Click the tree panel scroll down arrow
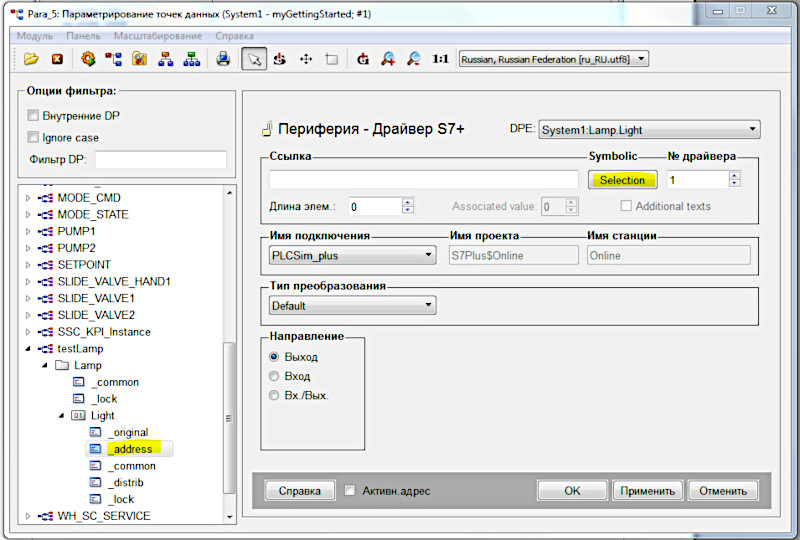The image size is (800, 540). coord(230,517)
